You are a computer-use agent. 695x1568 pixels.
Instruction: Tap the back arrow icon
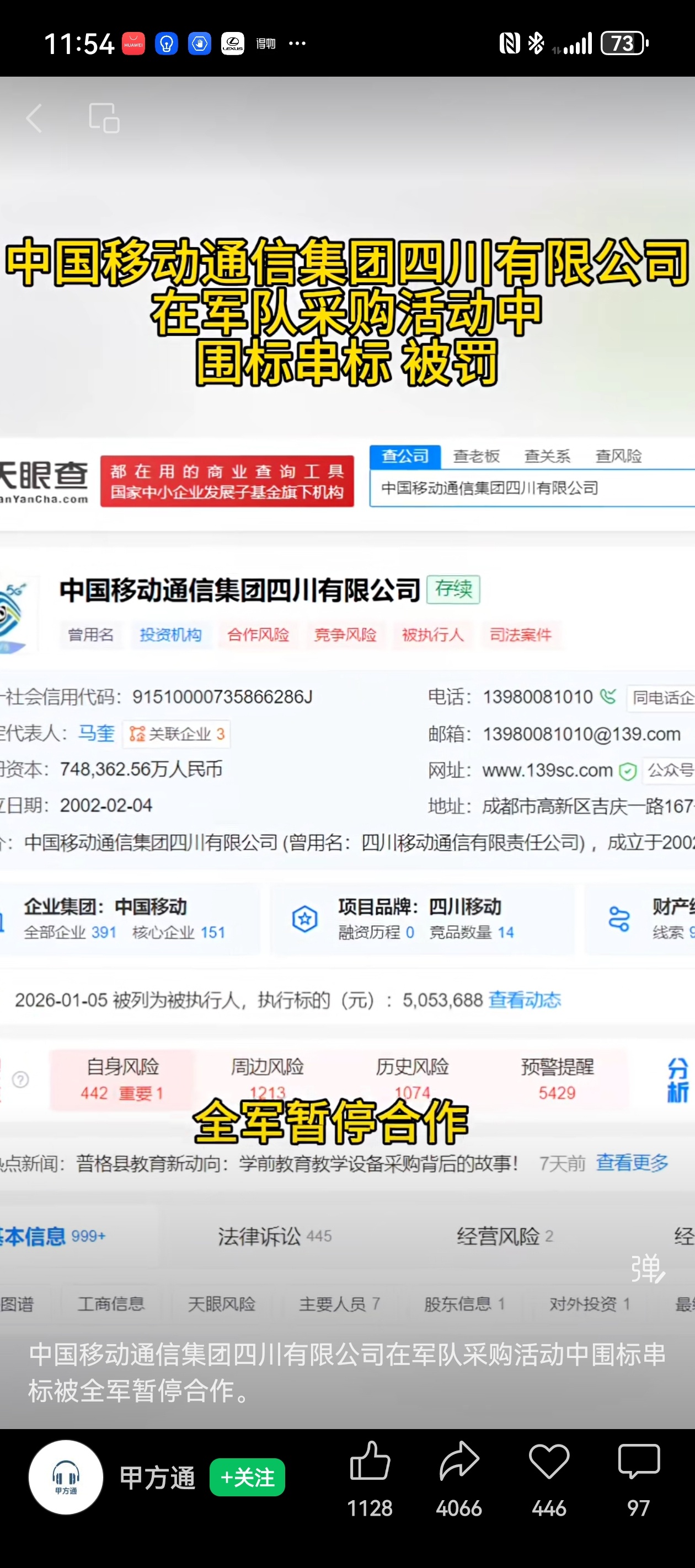(x=34, y=118)
